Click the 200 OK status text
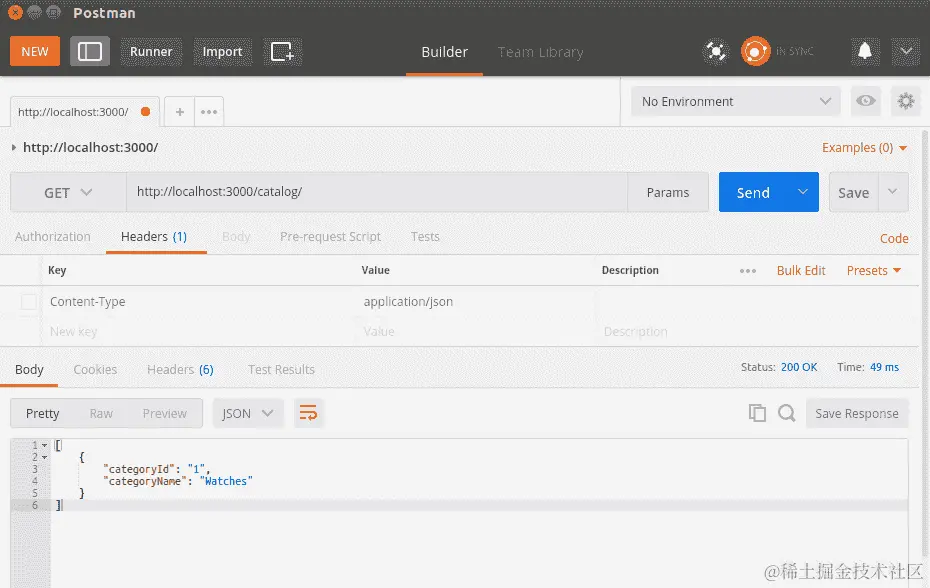Image resolution: width=930 pixels, height=588 pixels. 798,367
